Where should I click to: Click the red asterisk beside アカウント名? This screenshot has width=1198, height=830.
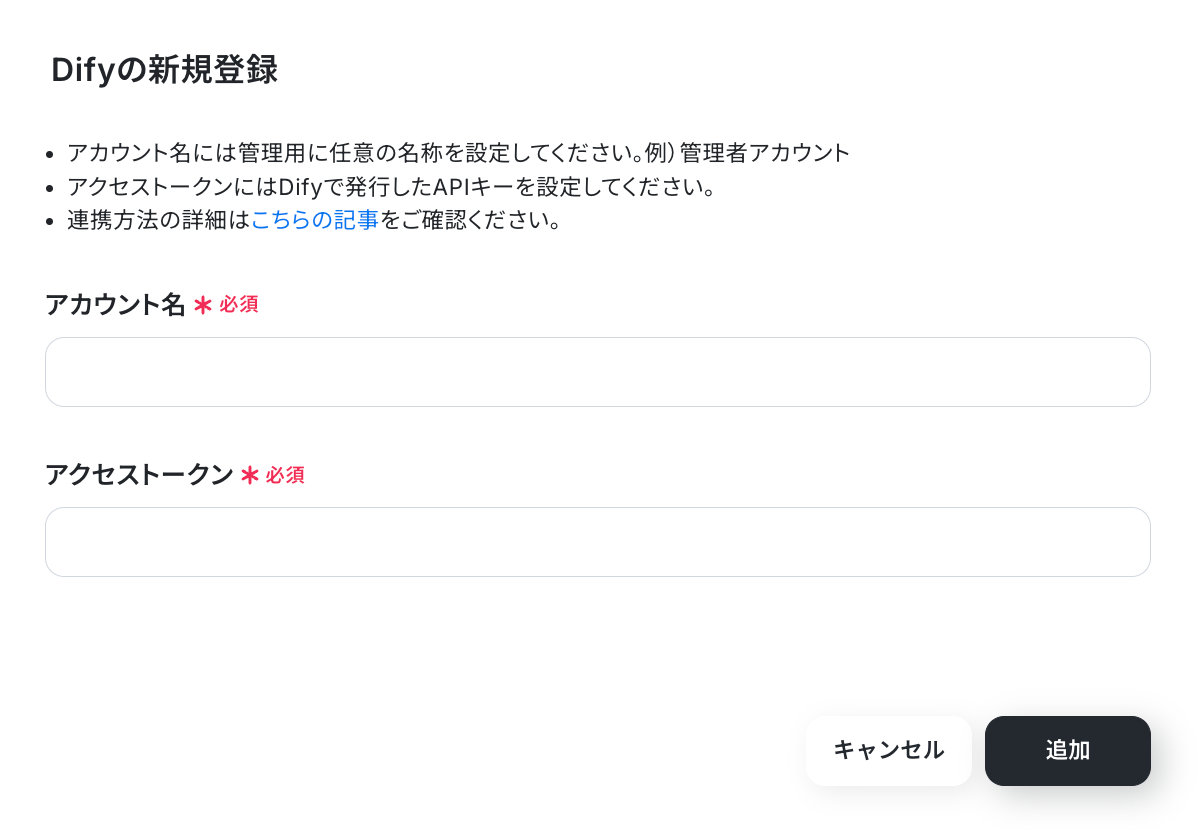point(202,306)
